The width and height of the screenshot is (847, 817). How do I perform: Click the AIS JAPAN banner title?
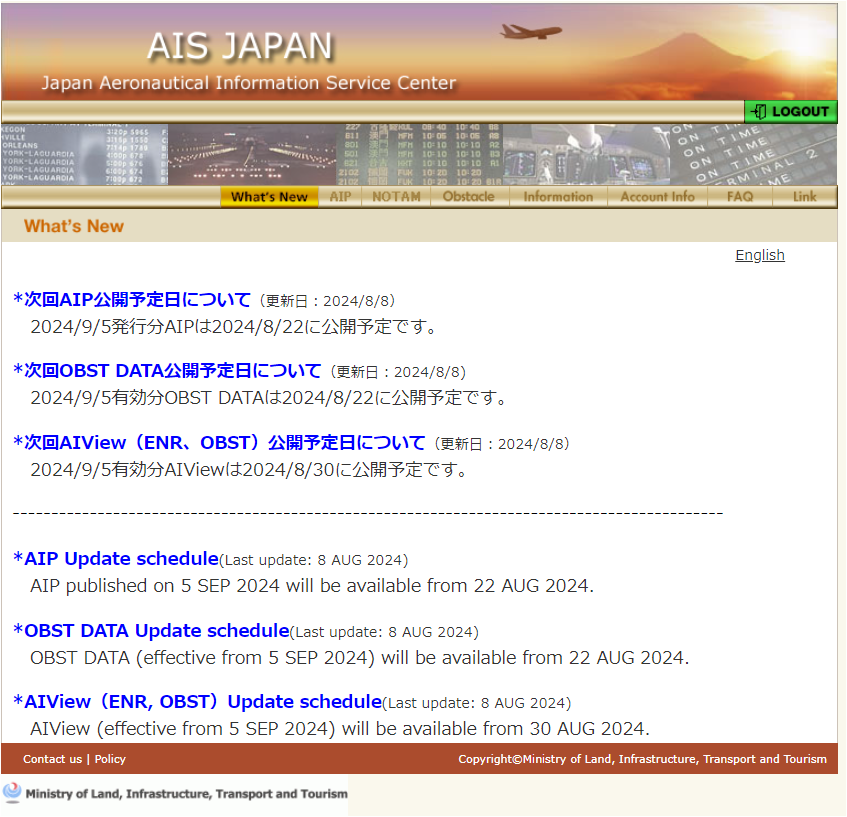click(x=240, y=46)
